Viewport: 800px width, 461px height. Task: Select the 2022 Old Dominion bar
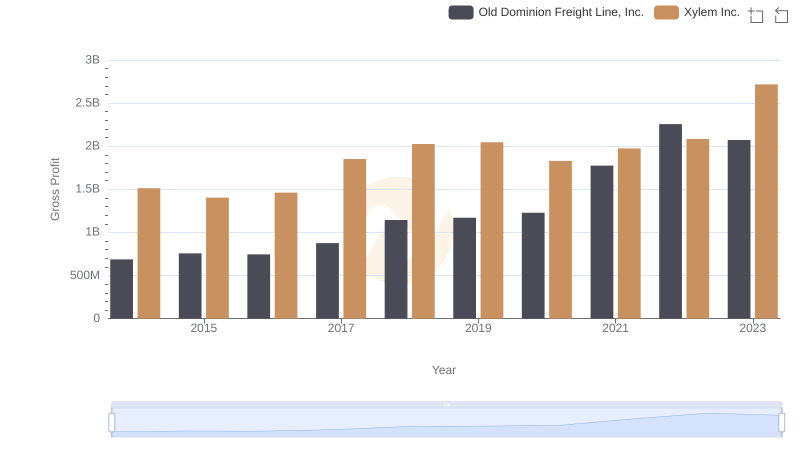670,221
